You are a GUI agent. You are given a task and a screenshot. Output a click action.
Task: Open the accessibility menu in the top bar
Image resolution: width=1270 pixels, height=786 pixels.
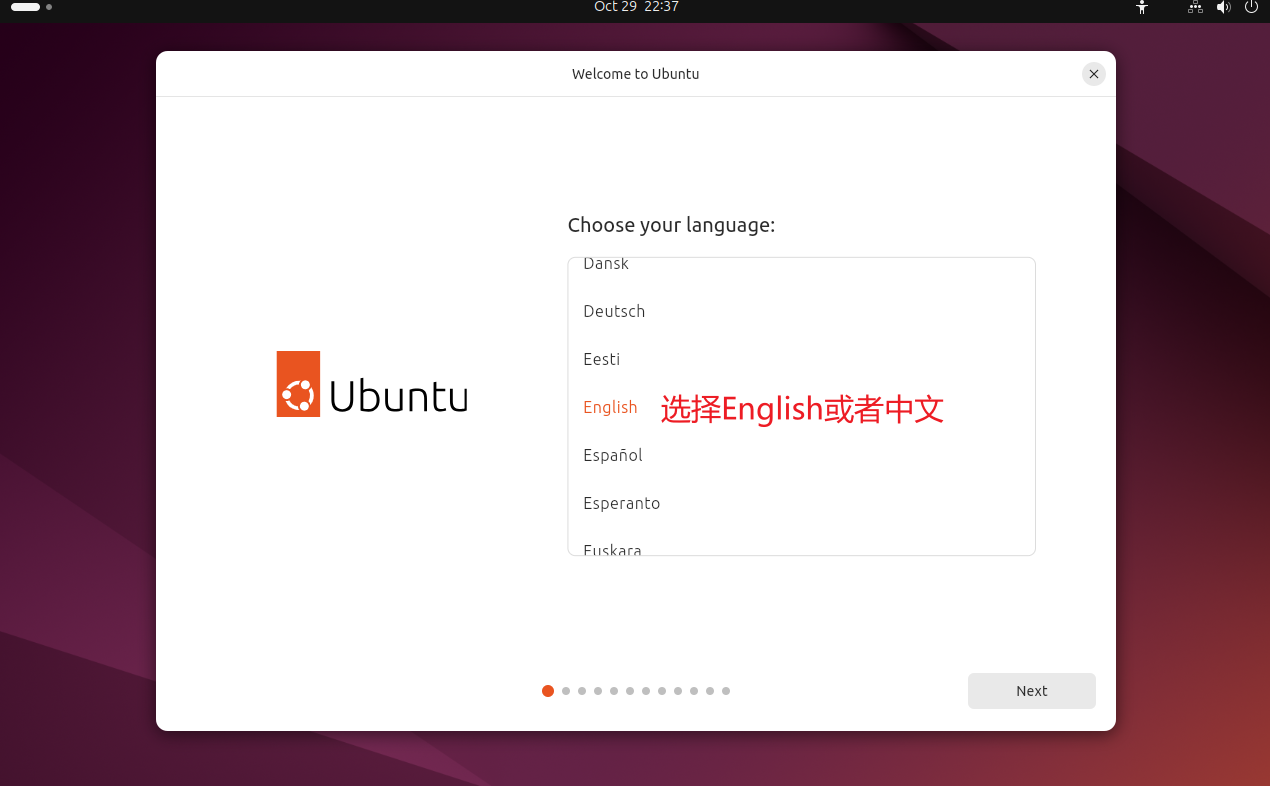pyautogui.click(x=1142, y=7)
